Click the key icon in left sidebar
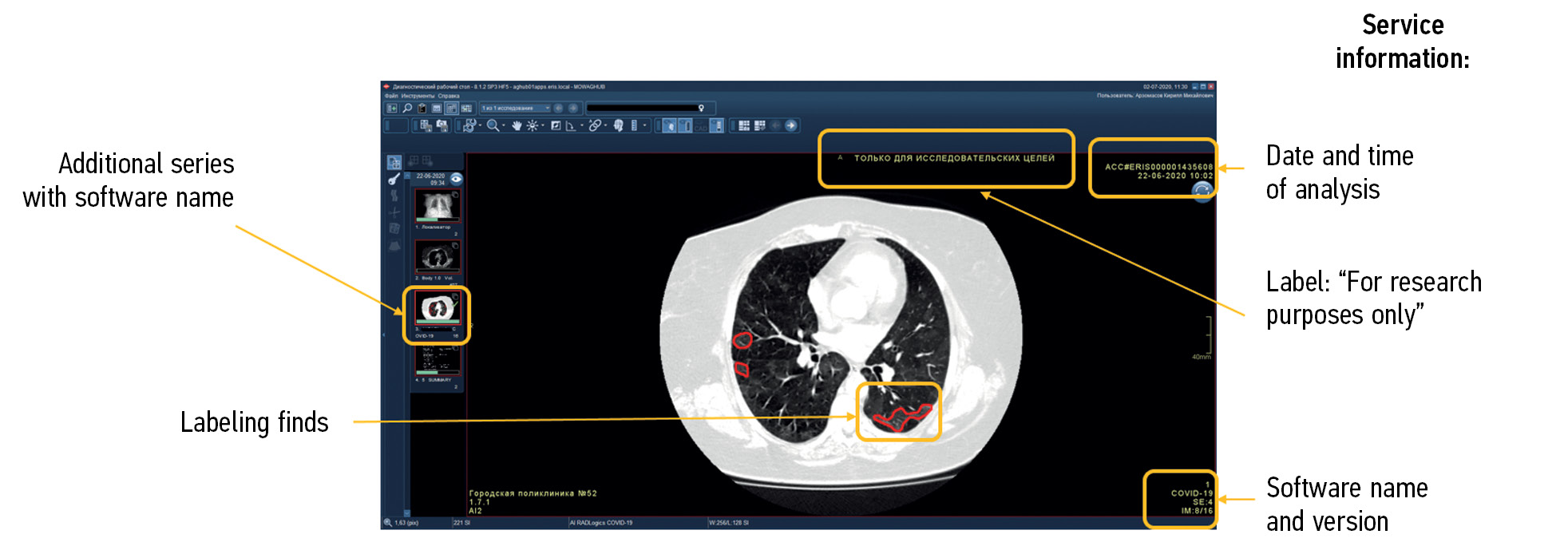The height and width of the screenshot is (550, 1568). tap(394, 180)
